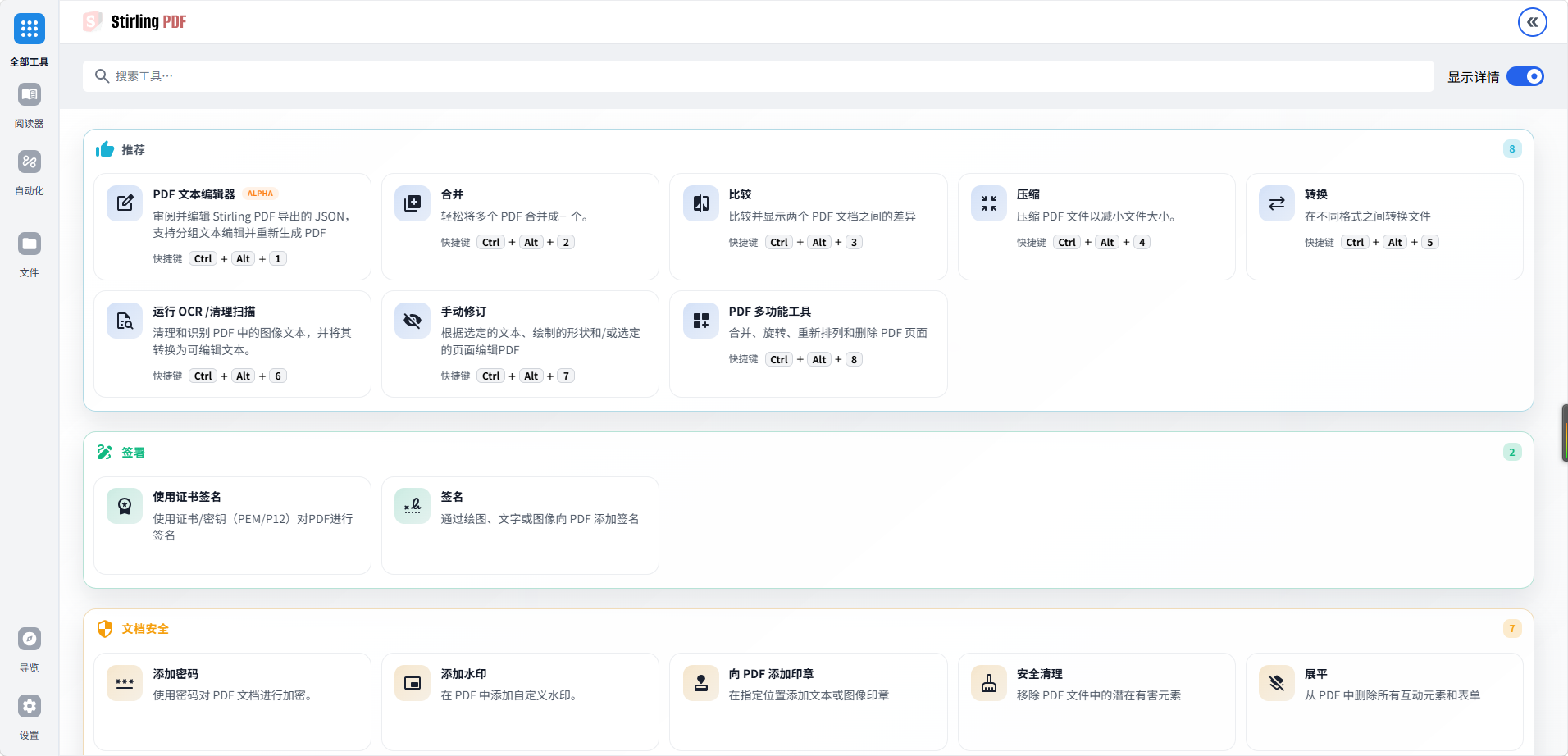
Task: Click the 文档安全 section heading
Action: coord(145,629)
